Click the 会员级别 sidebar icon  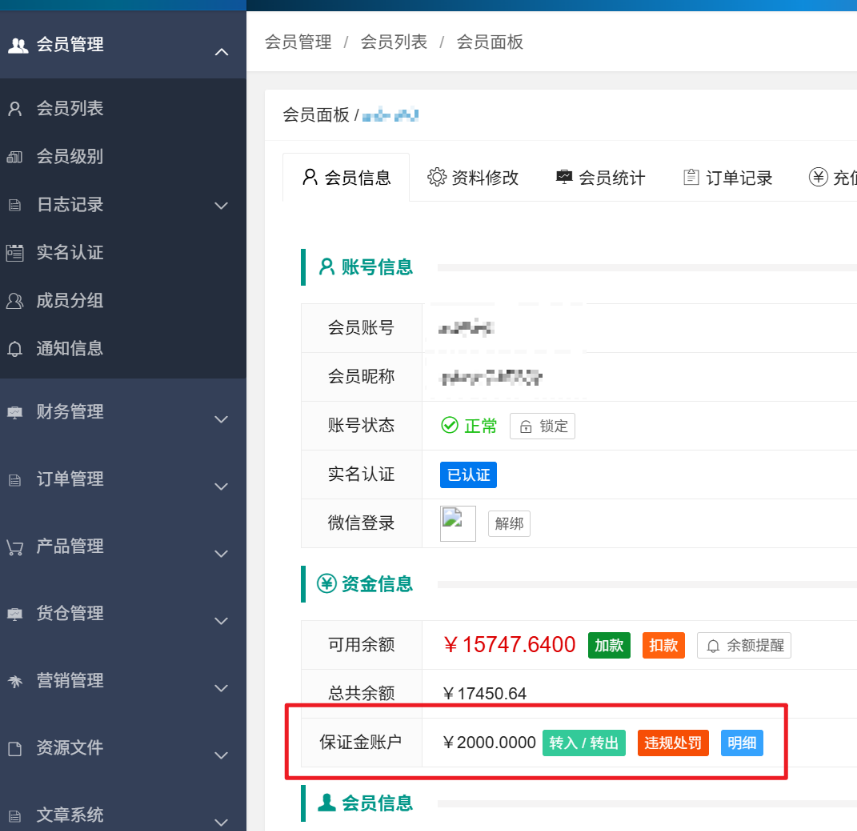point(15,156)
